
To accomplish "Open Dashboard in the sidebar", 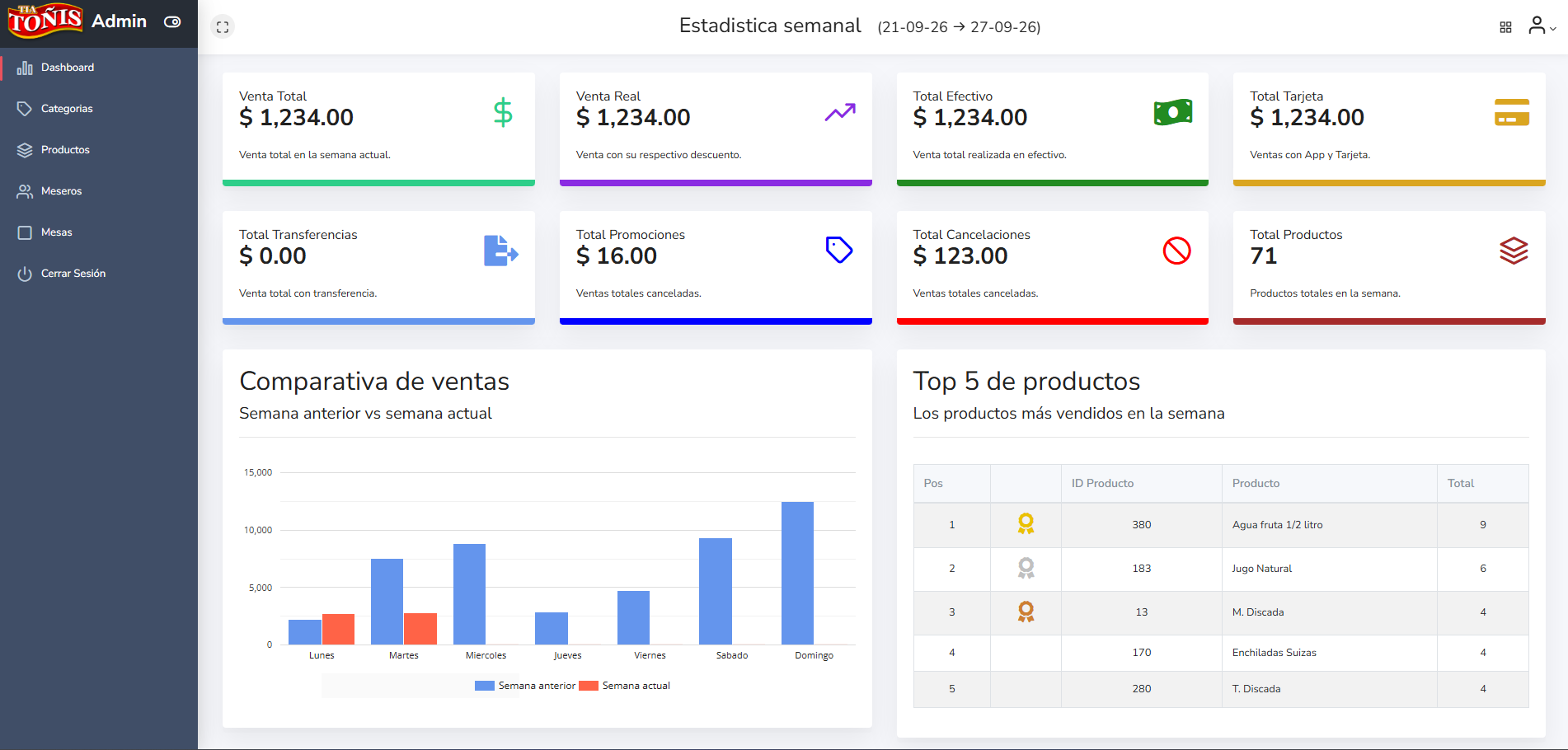I will point(99,68).
